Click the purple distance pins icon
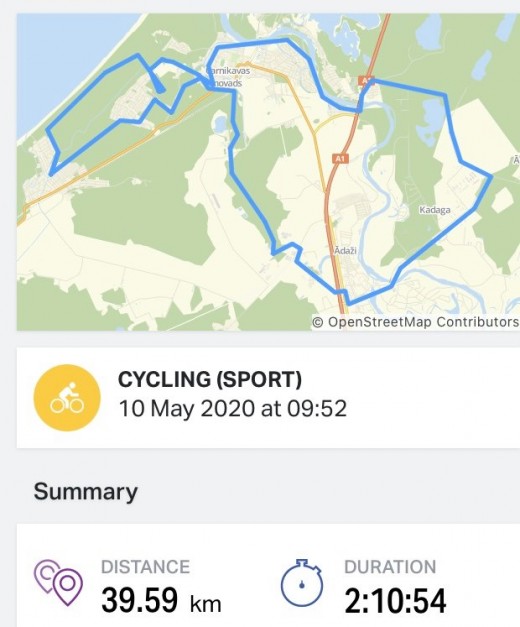The width and height of the screenshot is (520, 627). 58,582
